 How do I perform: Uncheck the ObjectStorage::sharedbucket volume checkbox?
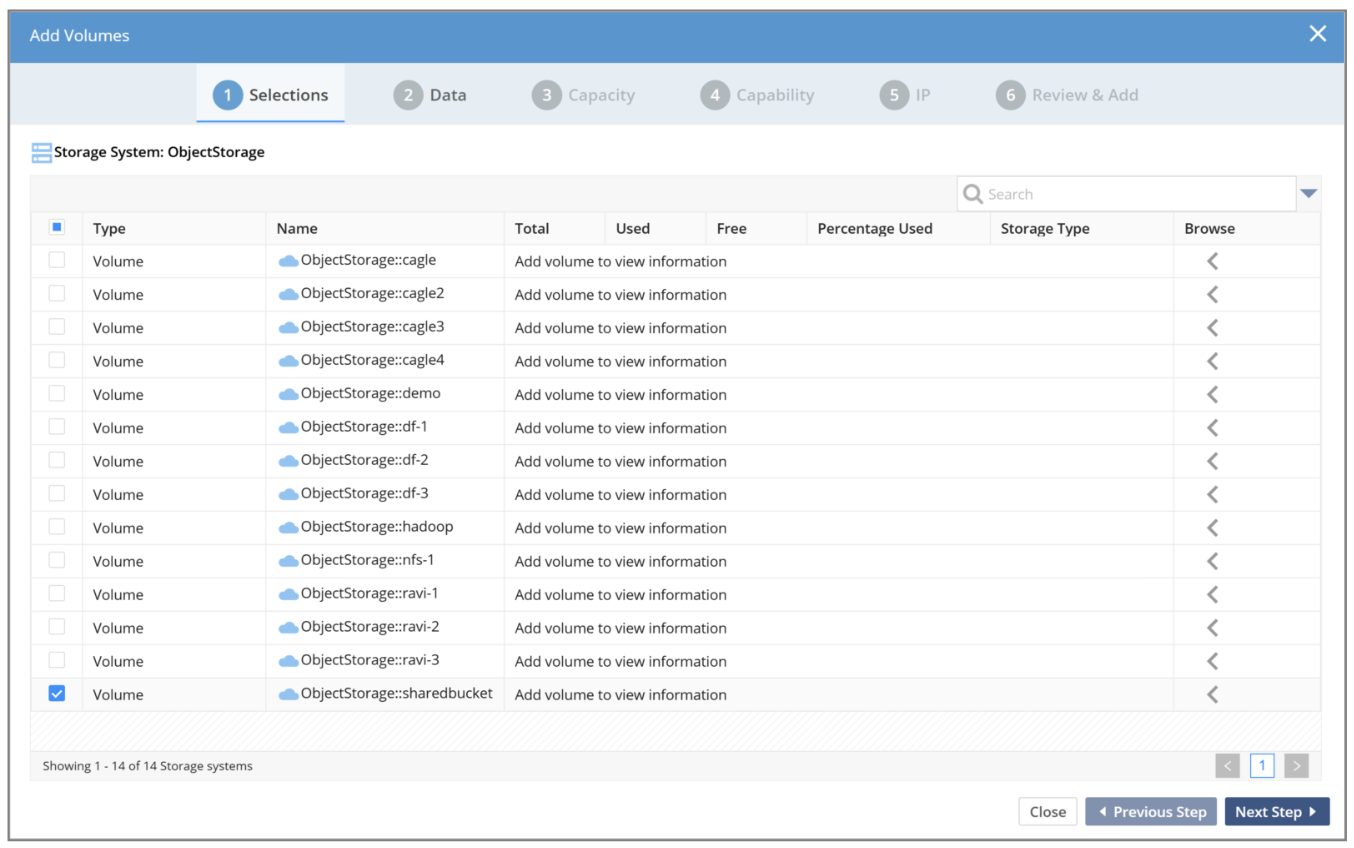(x=57, y=693)
